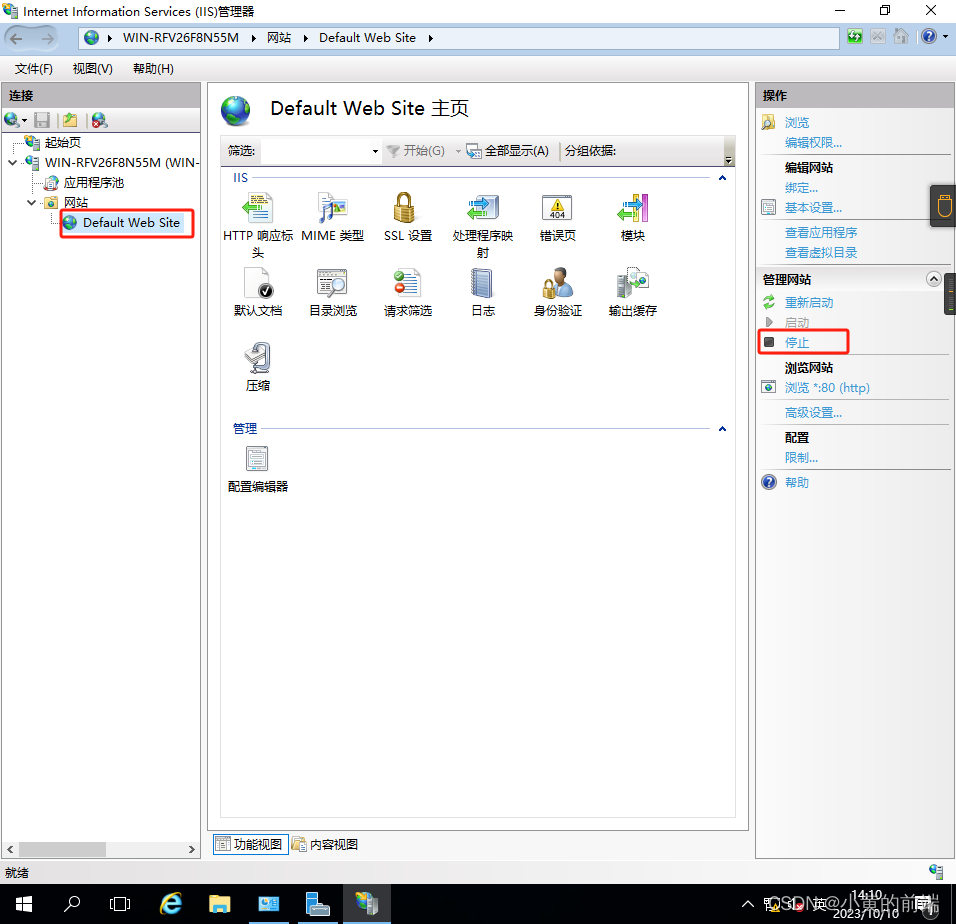The height and width of the screenshot is (924, 956).
Task: Click 停止 to stop the website
Action: pos(799,341)
